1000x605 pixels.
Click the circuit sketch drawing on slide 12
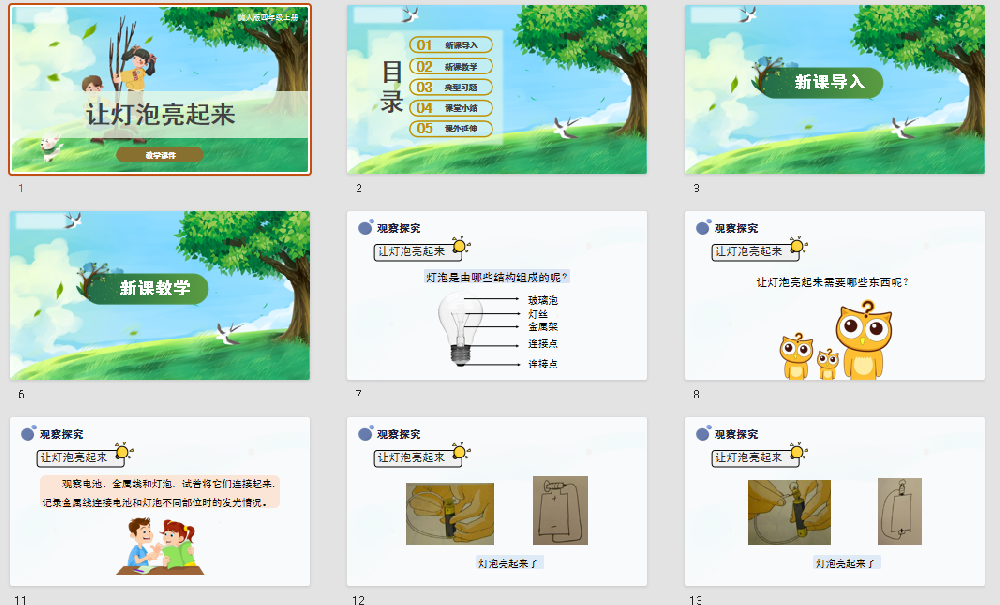[x=560, y=510]
